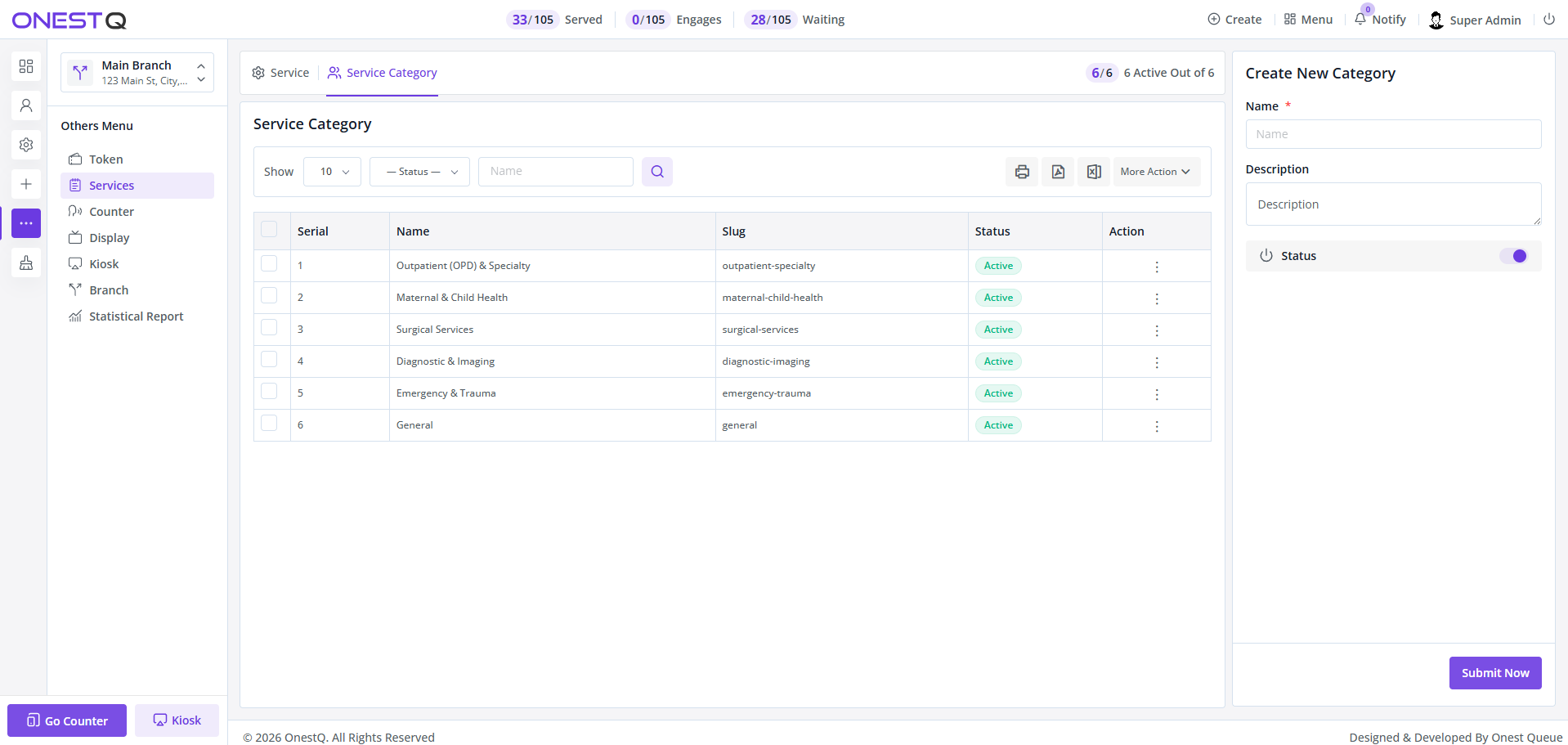Open Kiosk in Others Menu
The height and width of the screenshot is (745, 1568).
coord(137,264)
